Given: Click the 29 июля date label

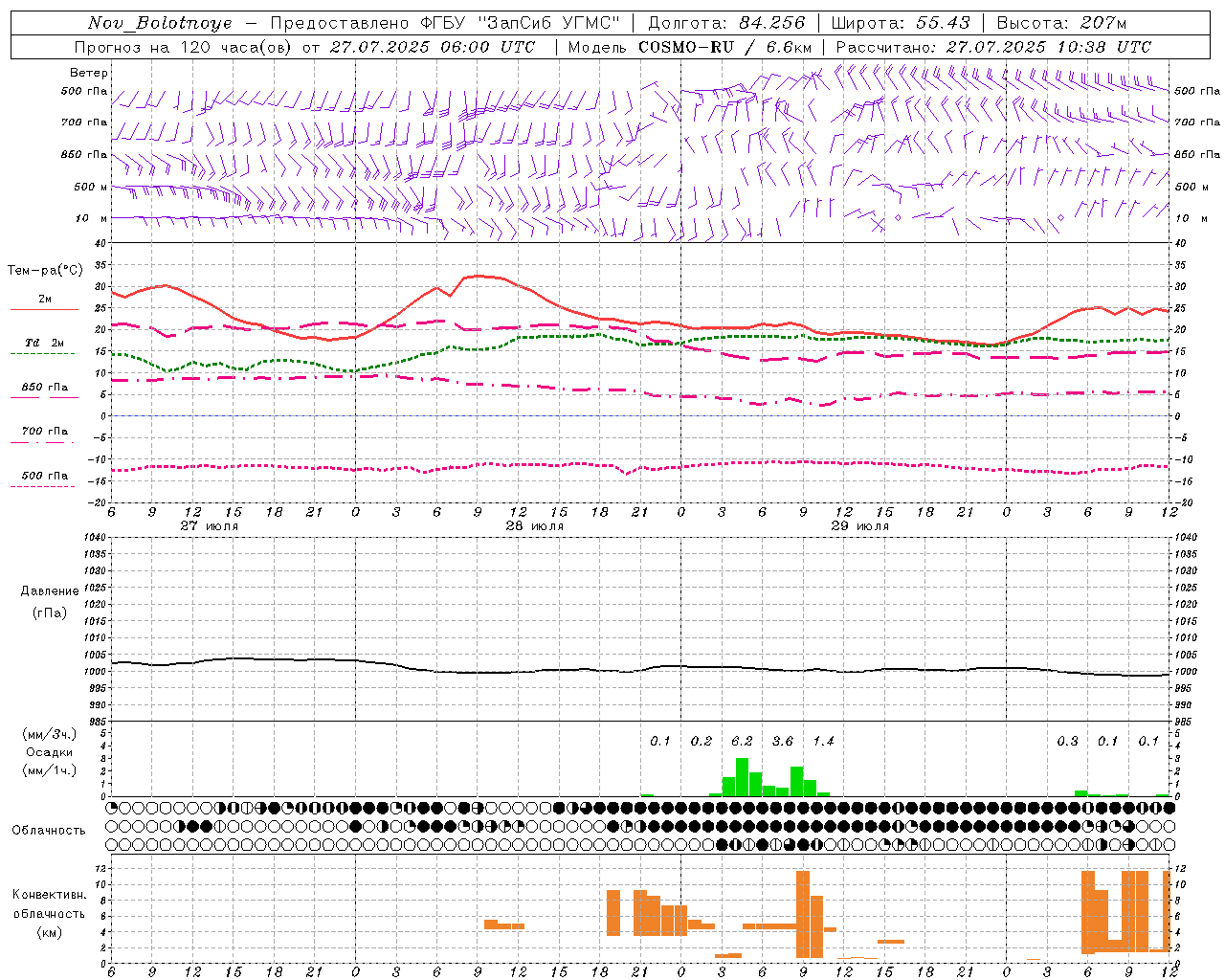Looking at the screenshot, I should 860,526.
